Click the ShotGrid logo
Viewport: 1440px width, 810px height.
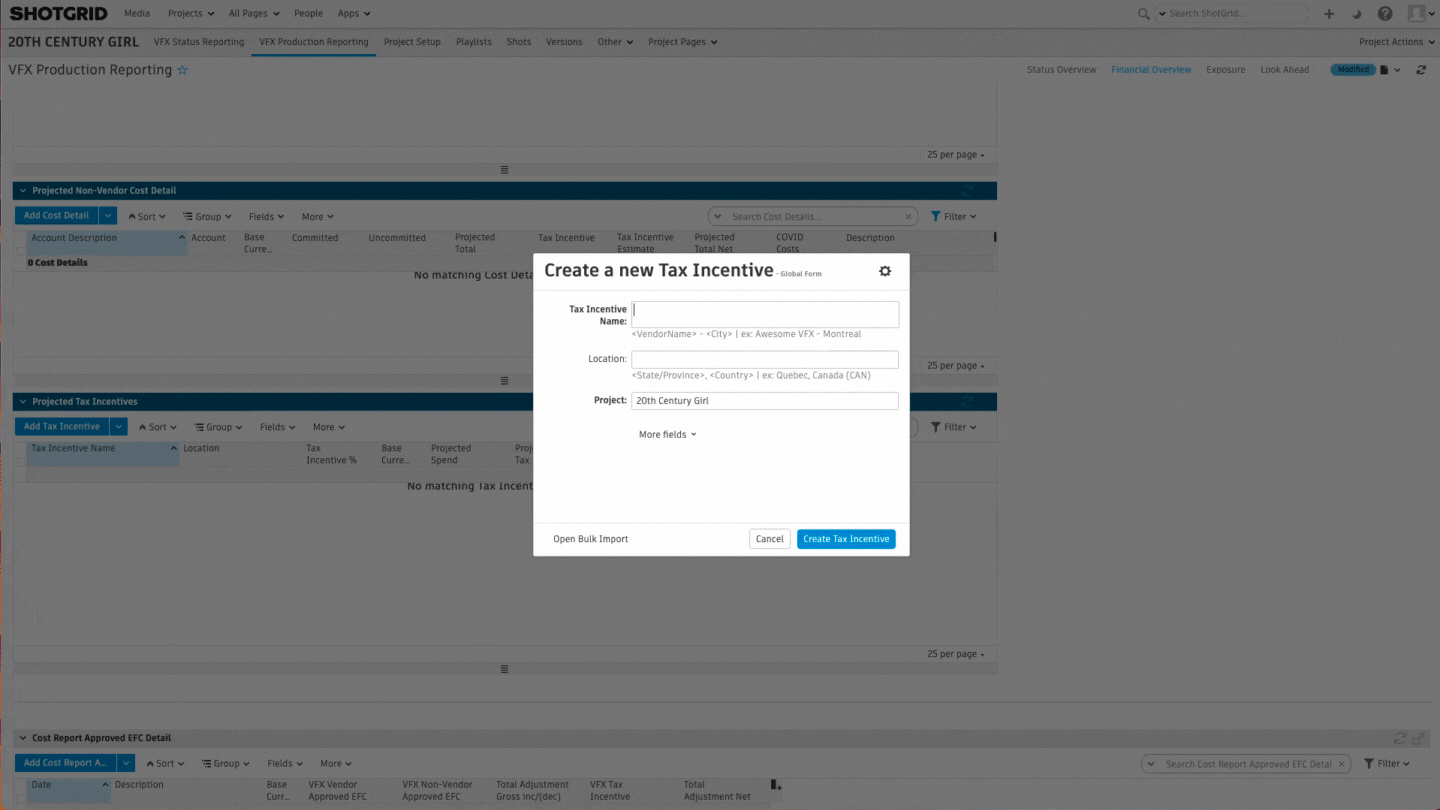[59, 14]
